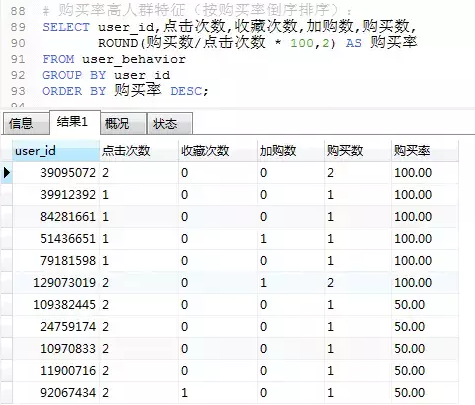Click 购买率 value in row 92067434

(425, 393)
